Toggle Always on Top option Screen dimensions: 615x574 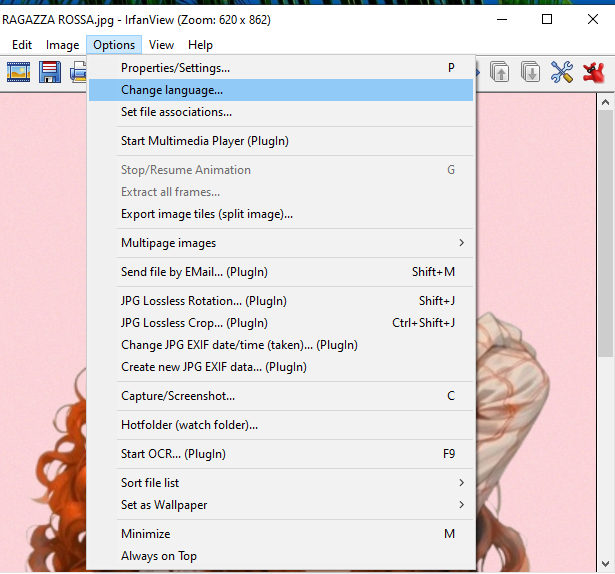coord(281,556)
